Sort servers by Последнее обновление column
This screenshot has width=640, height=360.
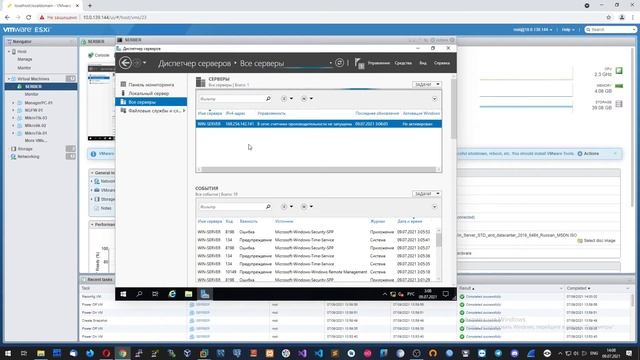(x=377, y=113)
